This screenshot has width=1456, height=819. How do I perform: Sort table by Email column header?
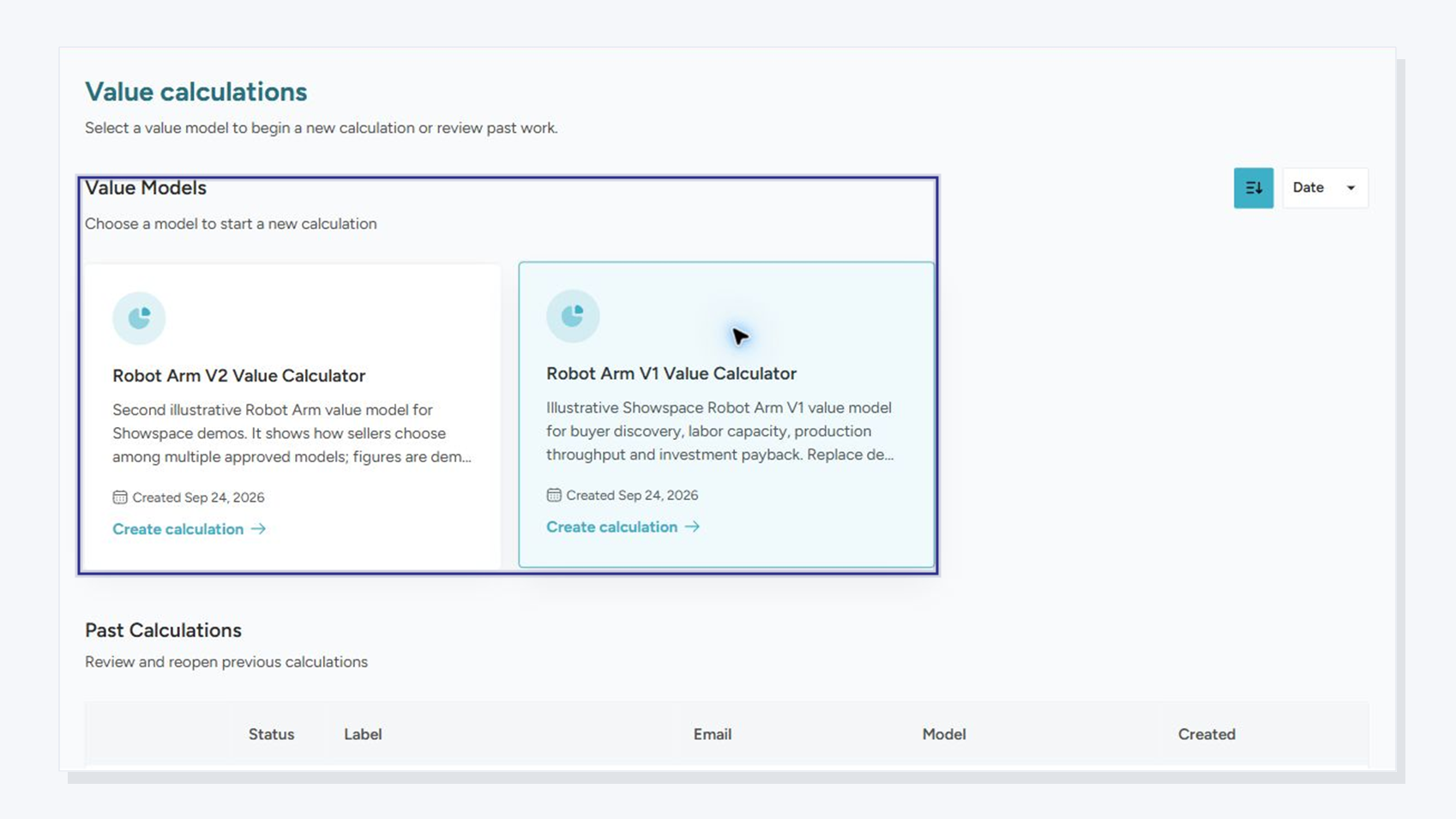(713, 734)
